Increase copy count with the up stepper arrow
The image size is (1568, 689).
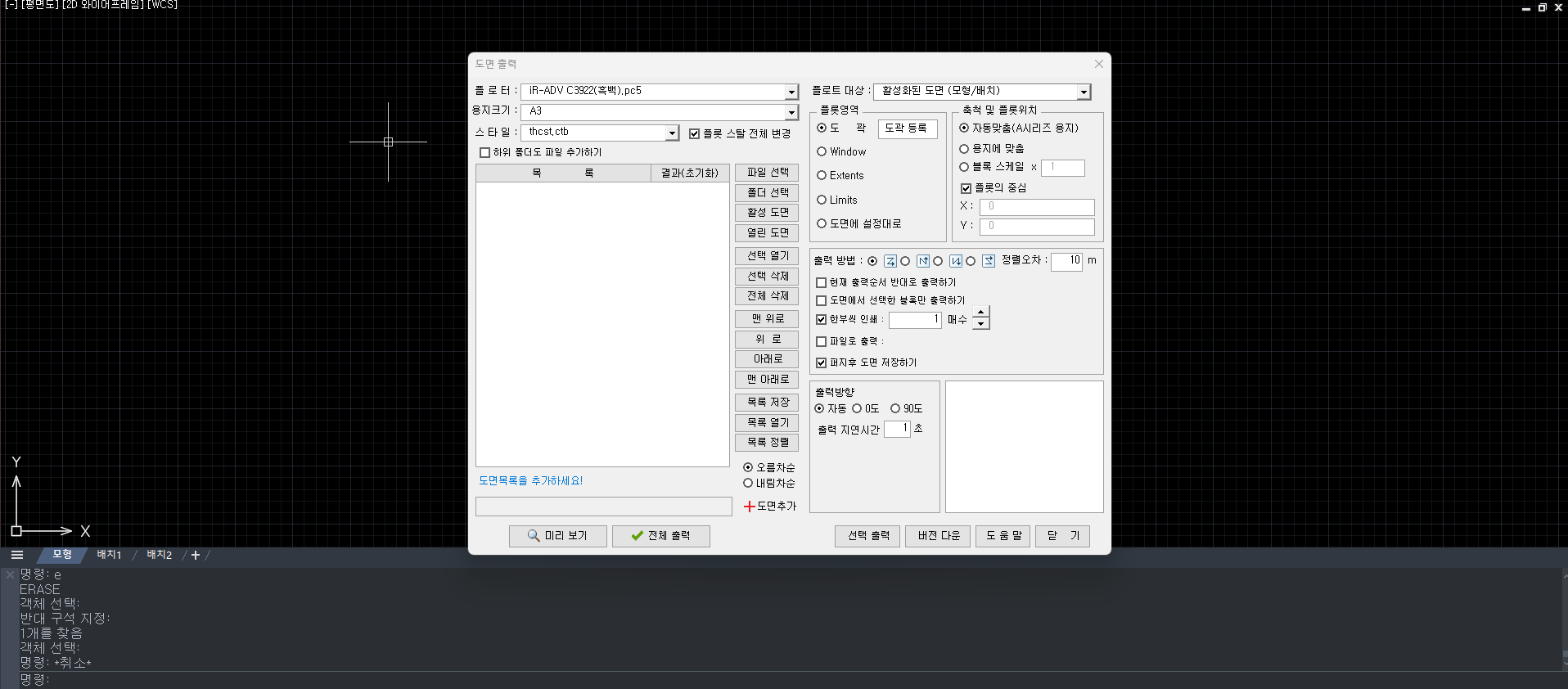point(980,313)
